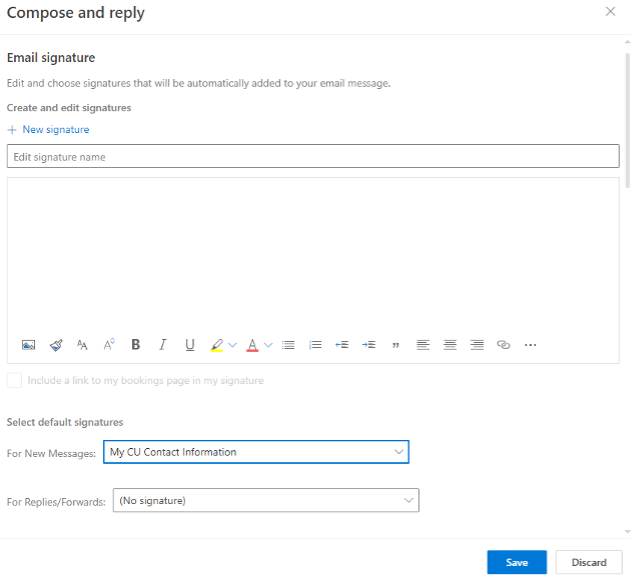This screenshot has height=584, width=632.
Task: Open the Font size option
Action: [82, 345]
